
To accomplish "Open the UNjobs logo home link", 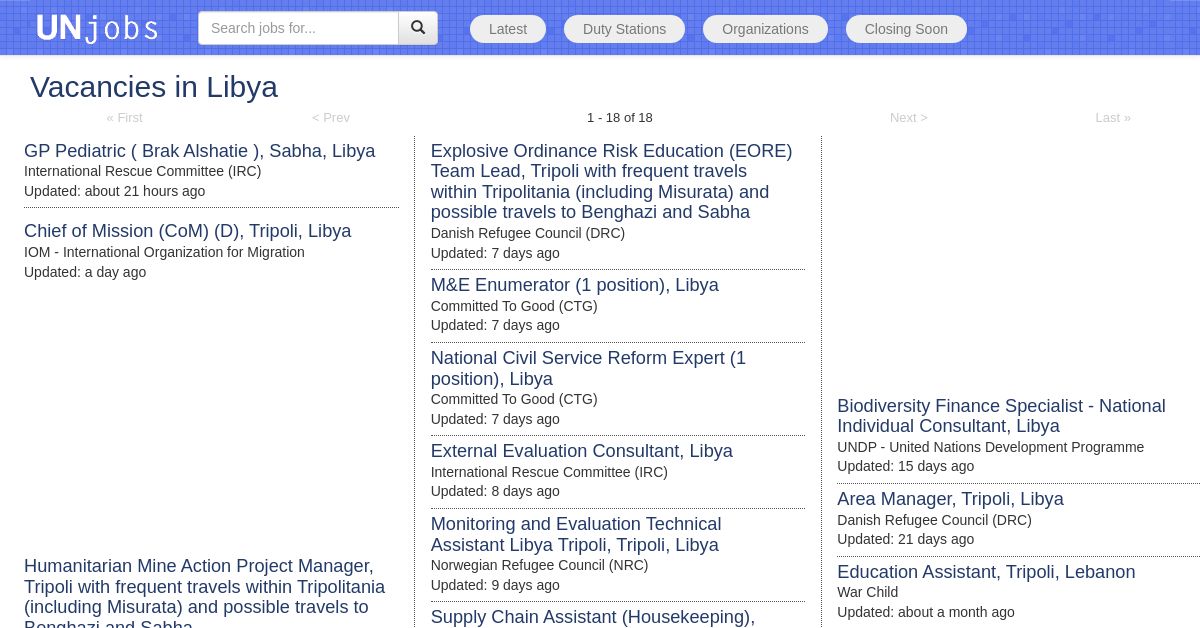I will (x=97, y=28).
